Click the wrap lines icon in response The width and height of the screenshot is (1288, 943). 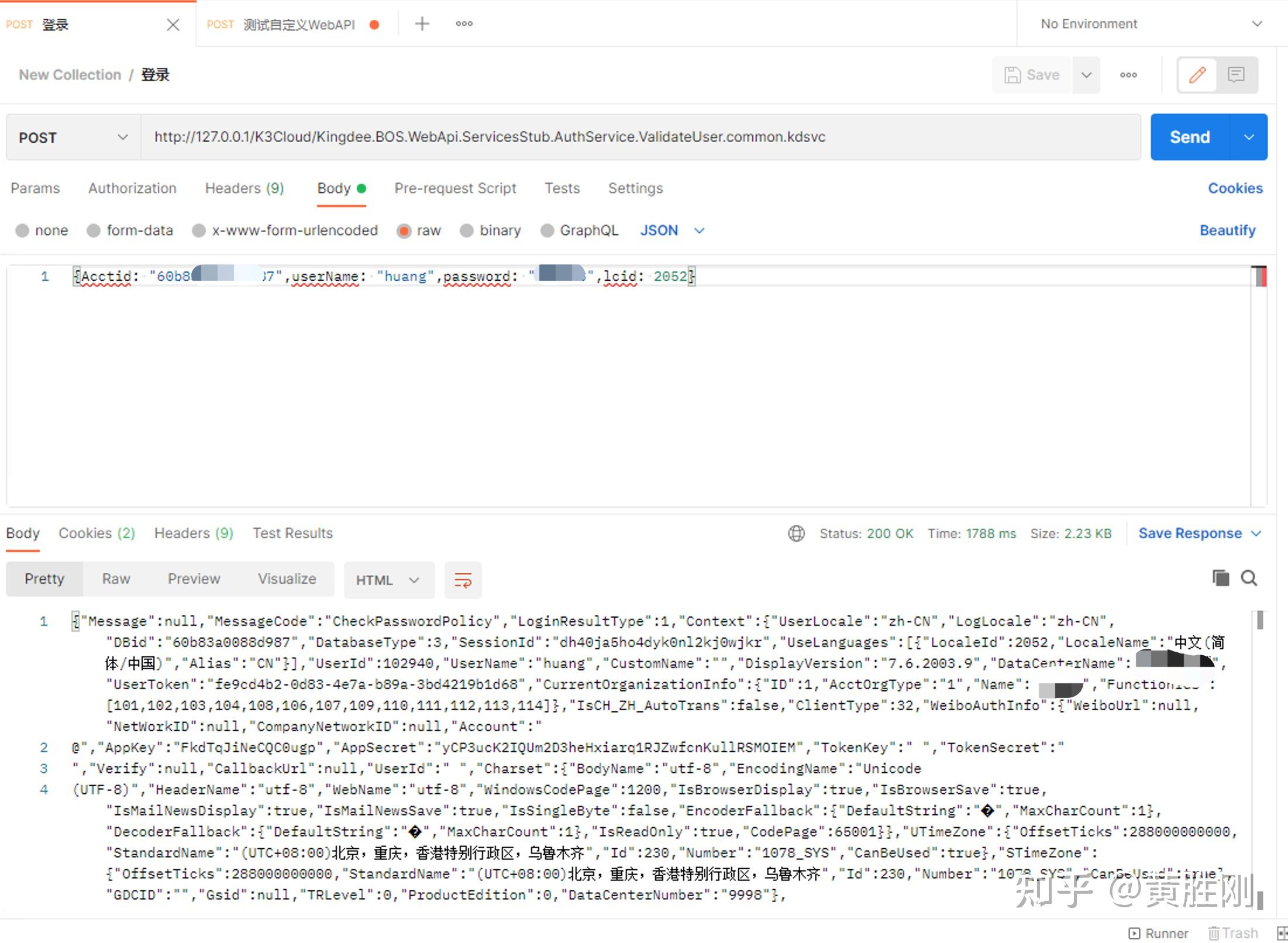(463, 580)
